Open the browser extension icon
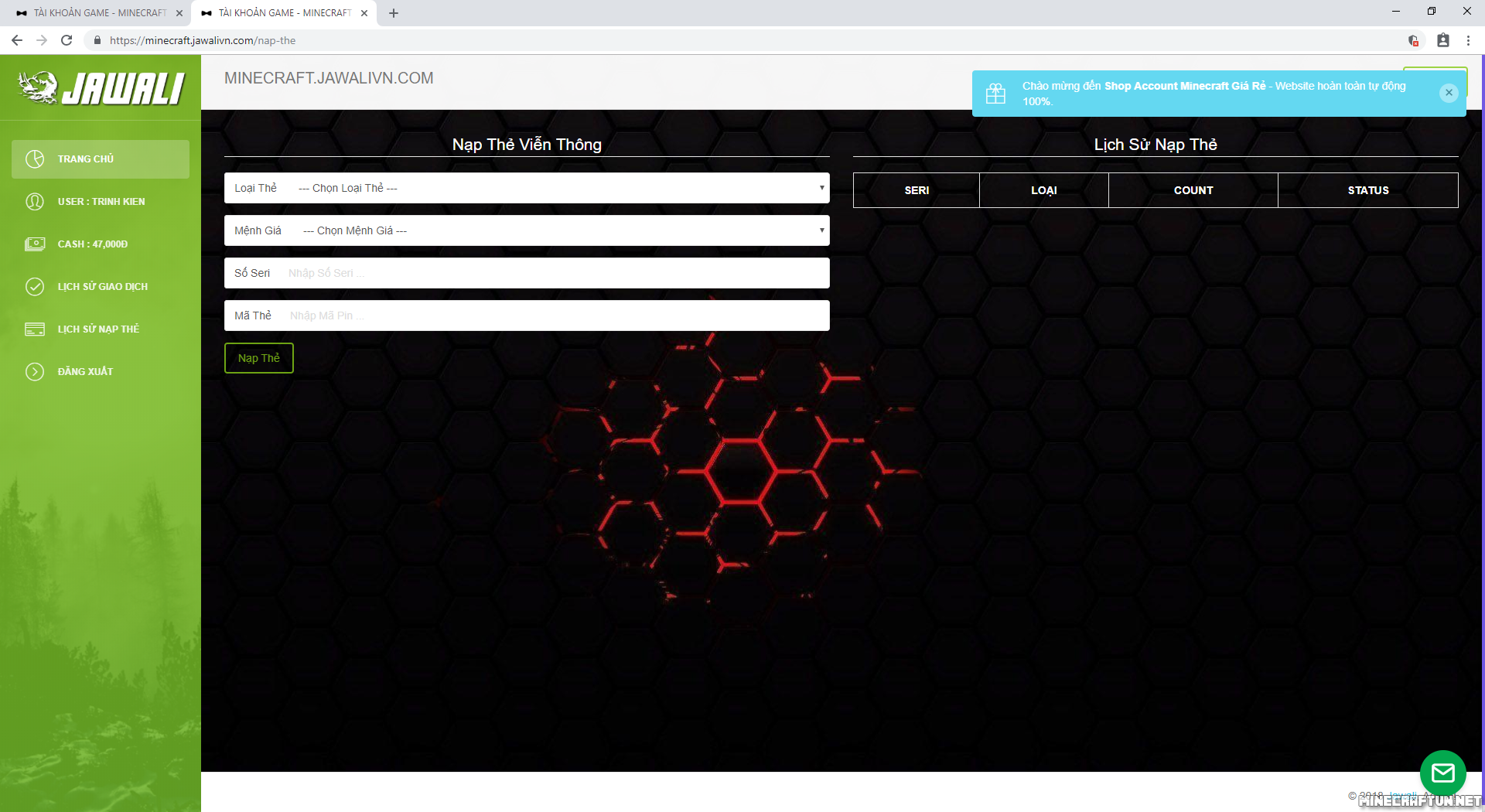 tap(1413, 40)
